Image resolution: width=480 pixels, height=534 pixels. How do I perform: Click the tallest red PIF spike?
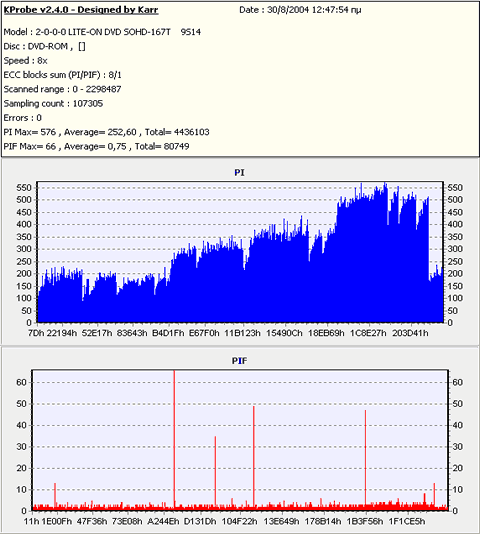[x=174, y=439]
